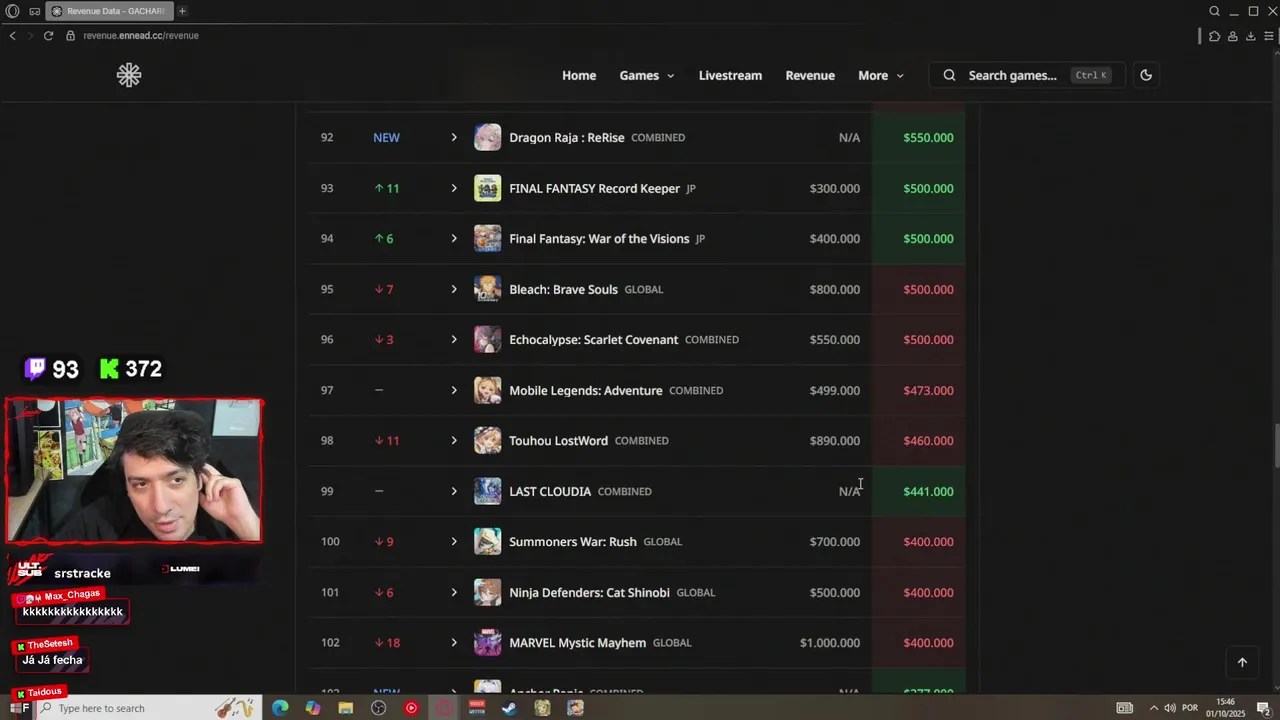
Task: Open the browser settings sliders icon
Action: click(1268, 36)
